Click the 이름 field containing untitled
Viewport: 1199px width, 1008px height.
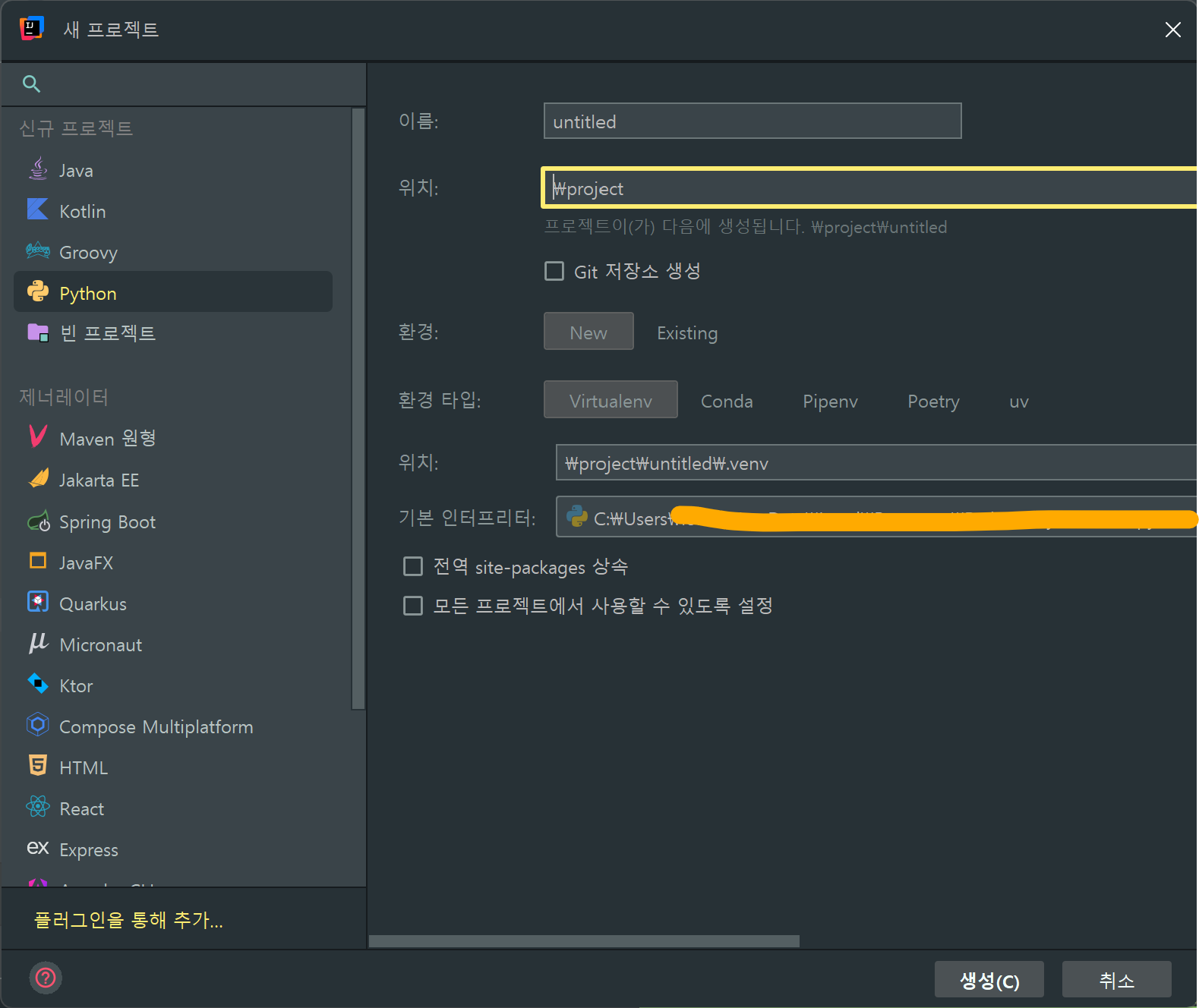[753, 121]
